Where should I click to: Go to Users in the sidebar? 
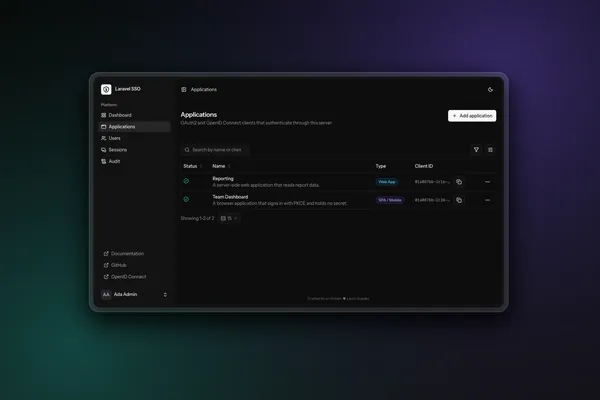click(x=134, y=138)
